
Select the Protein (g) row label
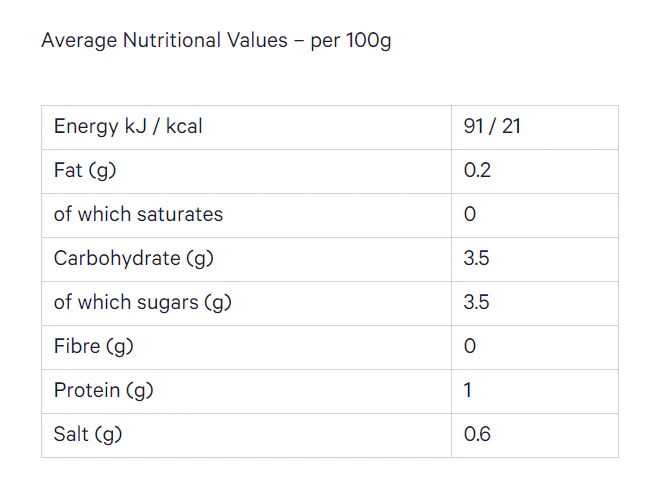pyautogui.click(x=104, y=390)
